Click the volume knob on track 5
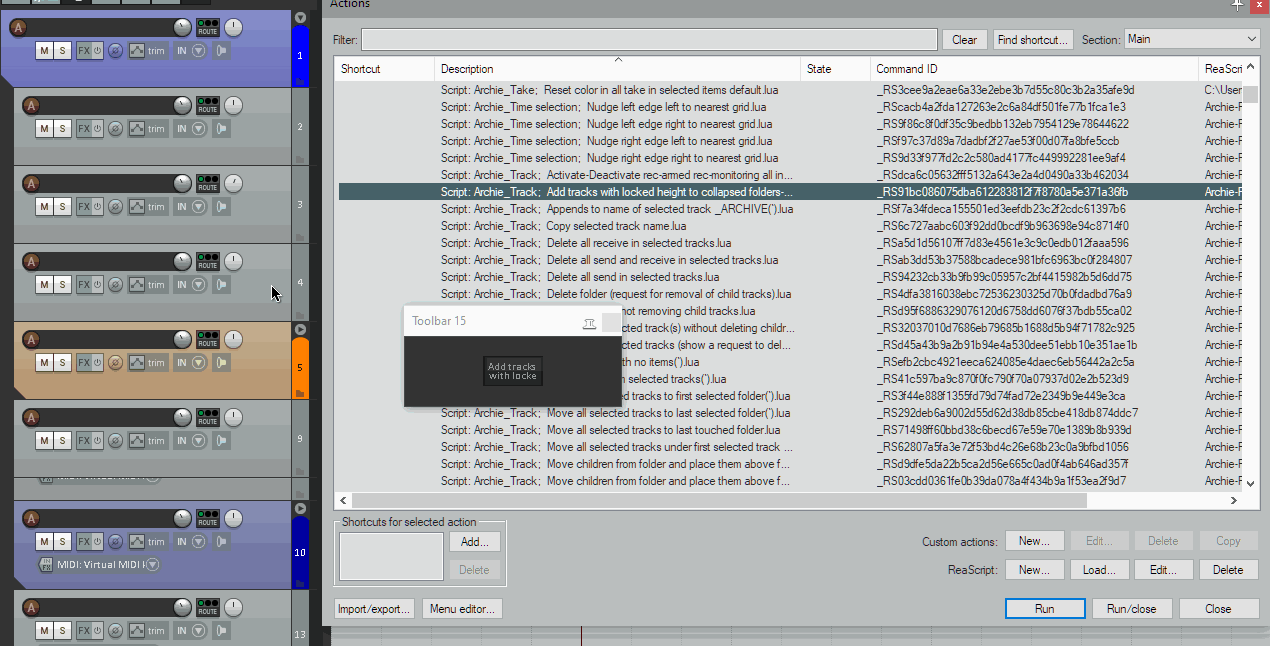Image resolution: width=1270 pixels, height=646 pixels. [182, 339]
